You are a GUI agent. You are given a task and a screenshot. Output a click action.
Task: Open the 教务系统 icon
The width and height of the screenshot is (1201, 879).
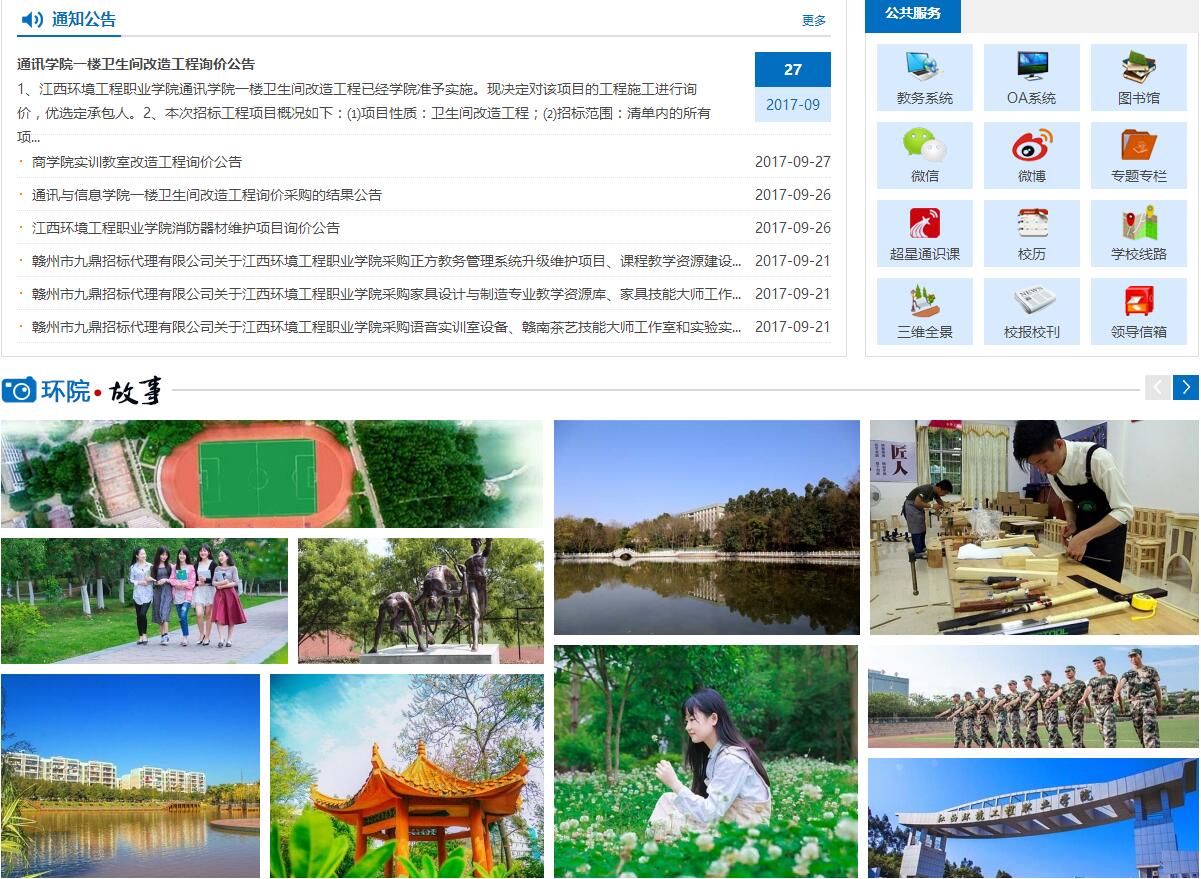(924, 68)
